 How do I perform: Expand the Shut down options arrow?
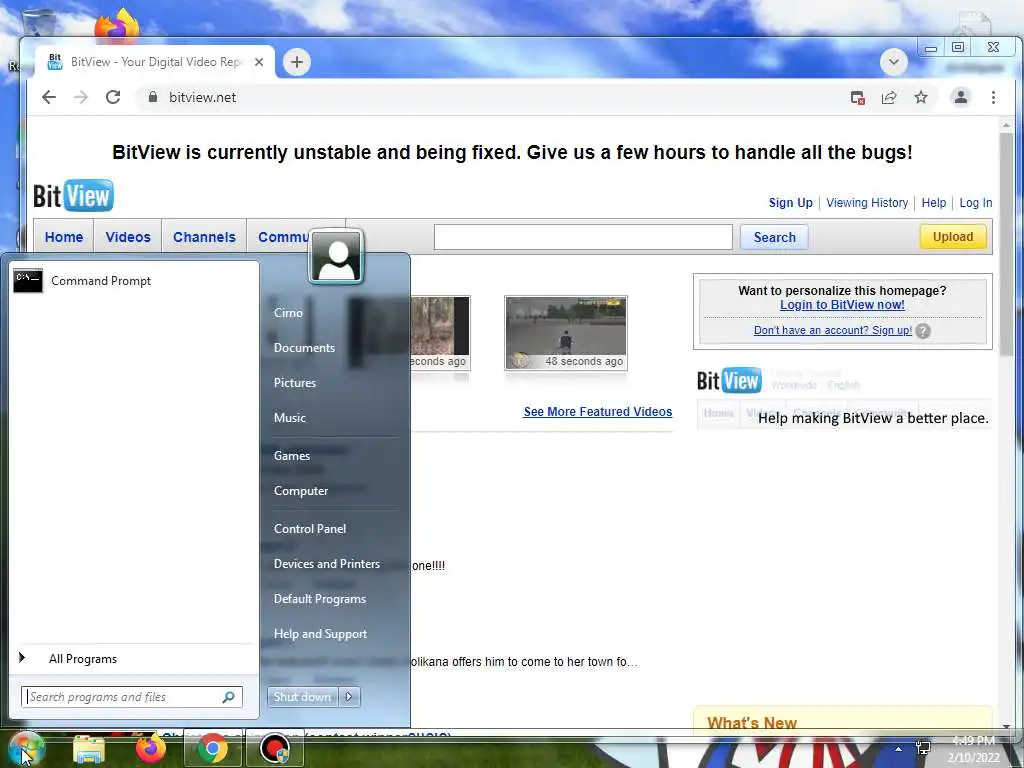coord(349,697)
